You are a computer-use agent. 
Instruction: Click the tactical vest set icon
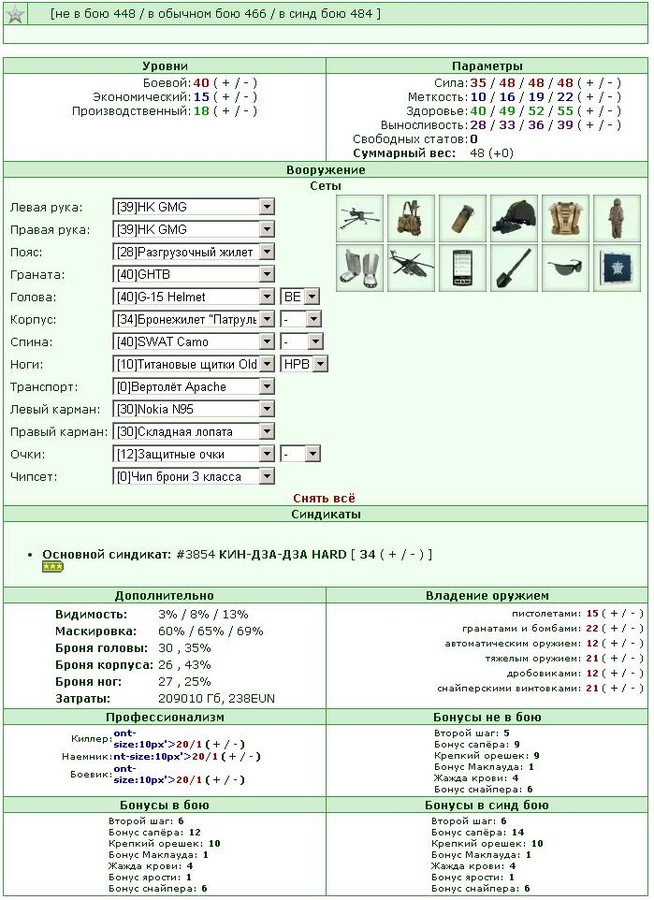pos(411,218)
